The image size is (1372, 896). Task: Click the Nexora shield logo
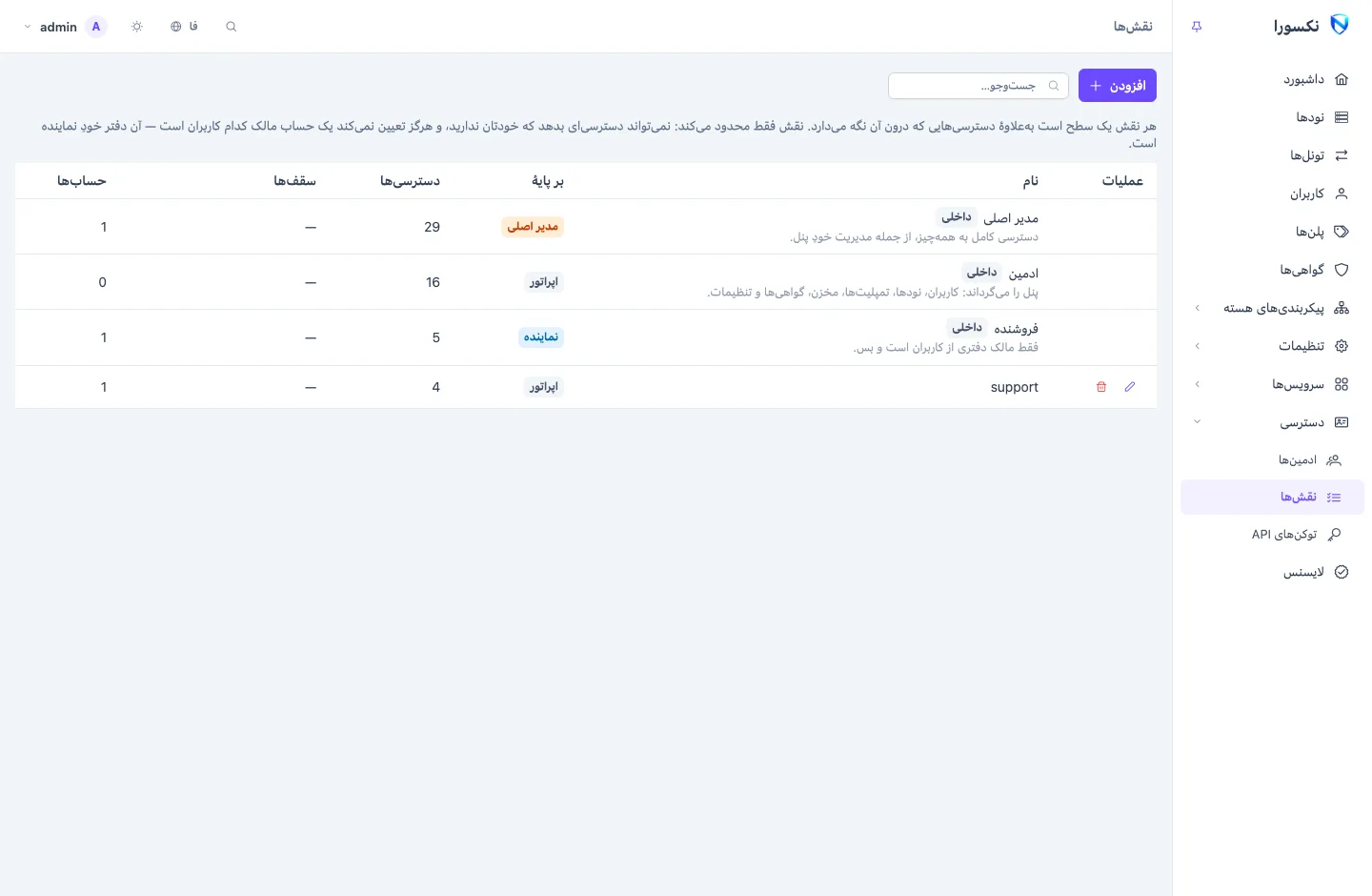[x=1339, y=25]
